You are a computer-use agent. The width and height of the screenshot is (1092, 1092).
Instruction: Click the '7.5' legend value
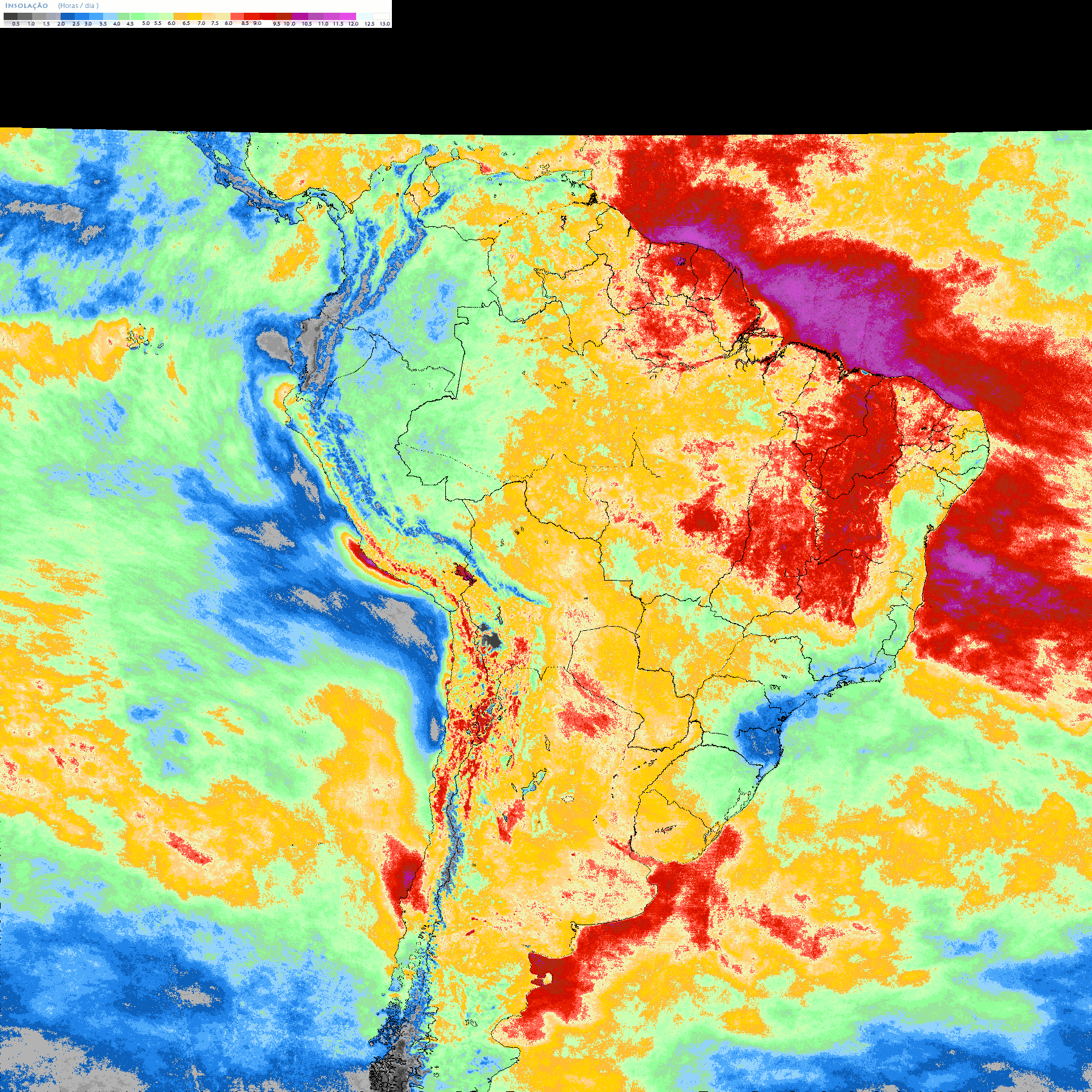[x=215, y=23]
